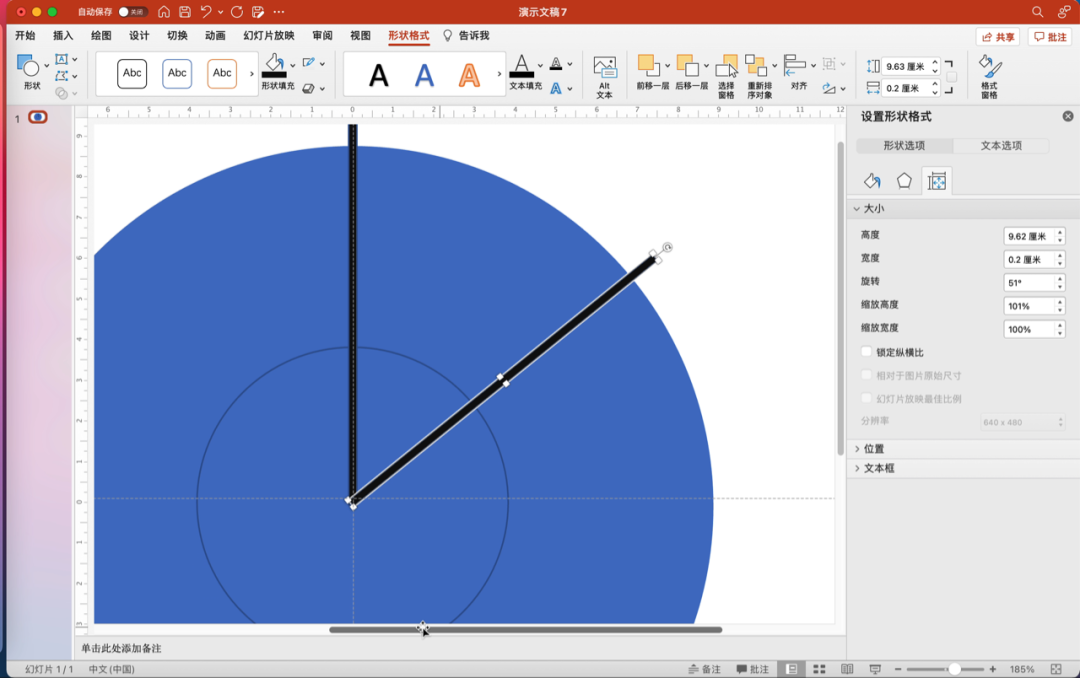Click the Redo icon
The height and width of the screenshot is (678, 1080).
coord(237,12)
